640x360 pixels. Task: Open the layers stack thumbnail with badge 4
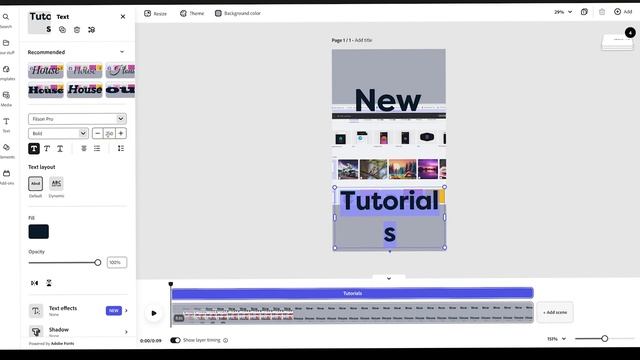(x=618, y=41)
